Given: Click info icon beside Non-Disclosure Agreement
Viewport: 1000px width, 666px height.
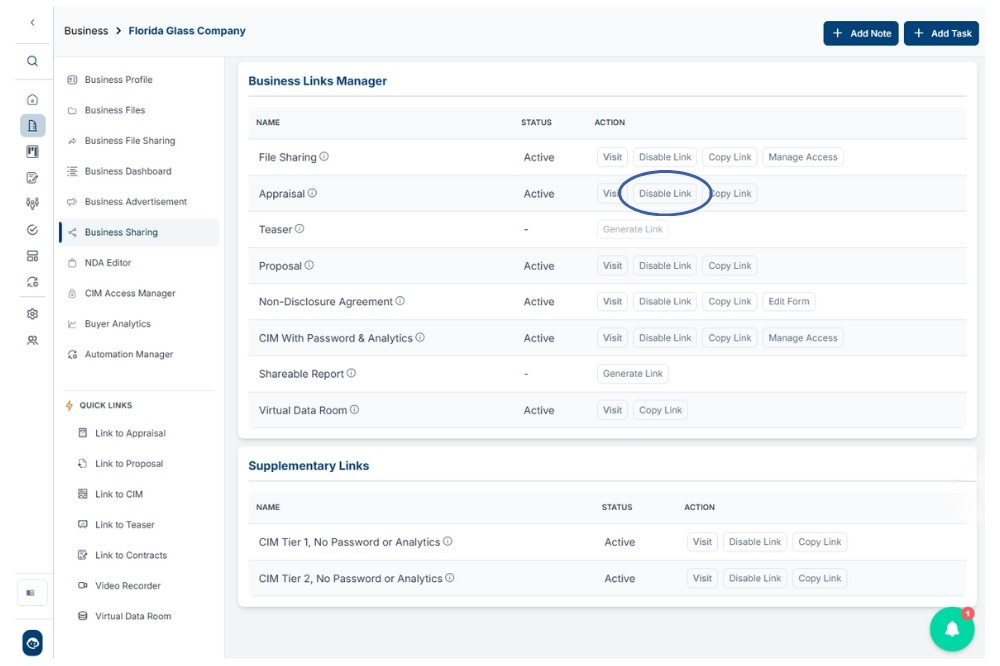Looking at the screenshot, I should (400, 300).
